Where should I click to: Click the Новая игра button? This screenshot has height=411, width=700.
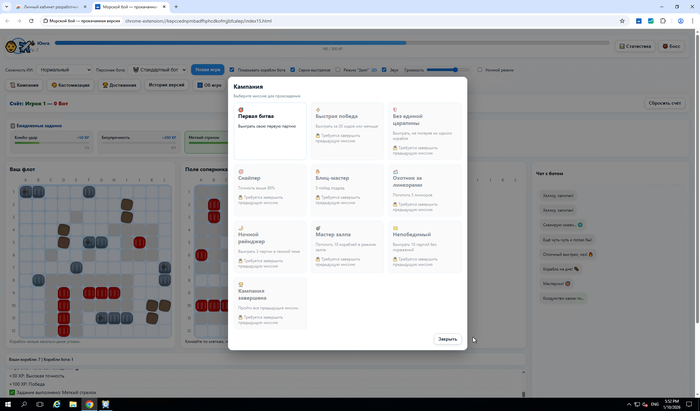click(208, 70)
